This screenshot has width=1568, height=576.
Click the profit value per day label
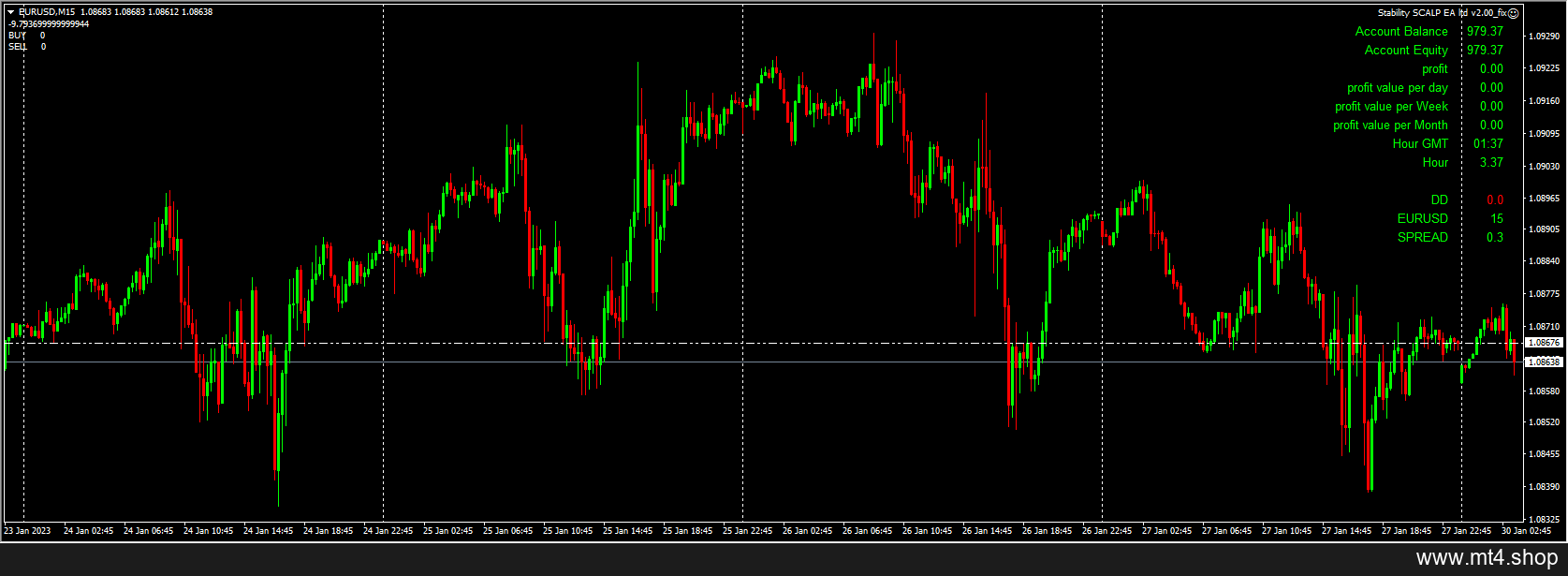click(x=1398, y=87)
